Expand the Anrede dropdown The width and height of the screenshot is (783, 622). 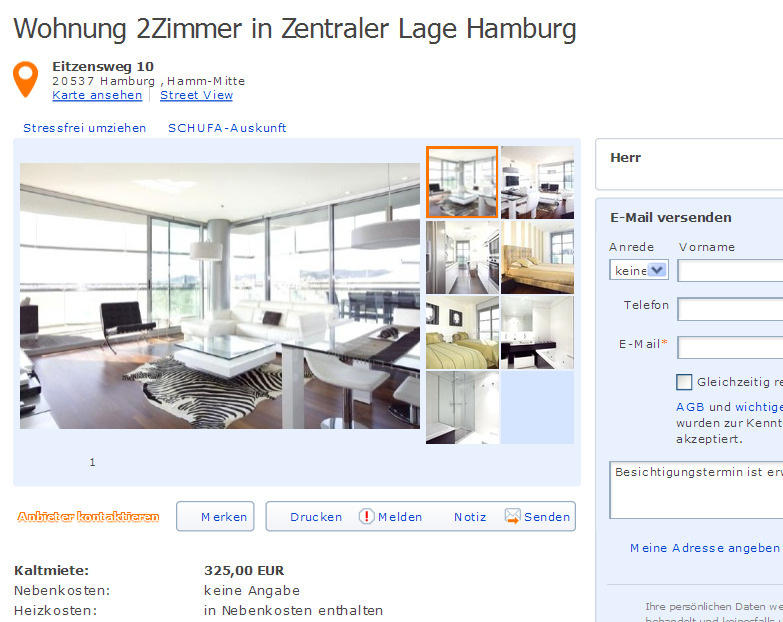639,270
